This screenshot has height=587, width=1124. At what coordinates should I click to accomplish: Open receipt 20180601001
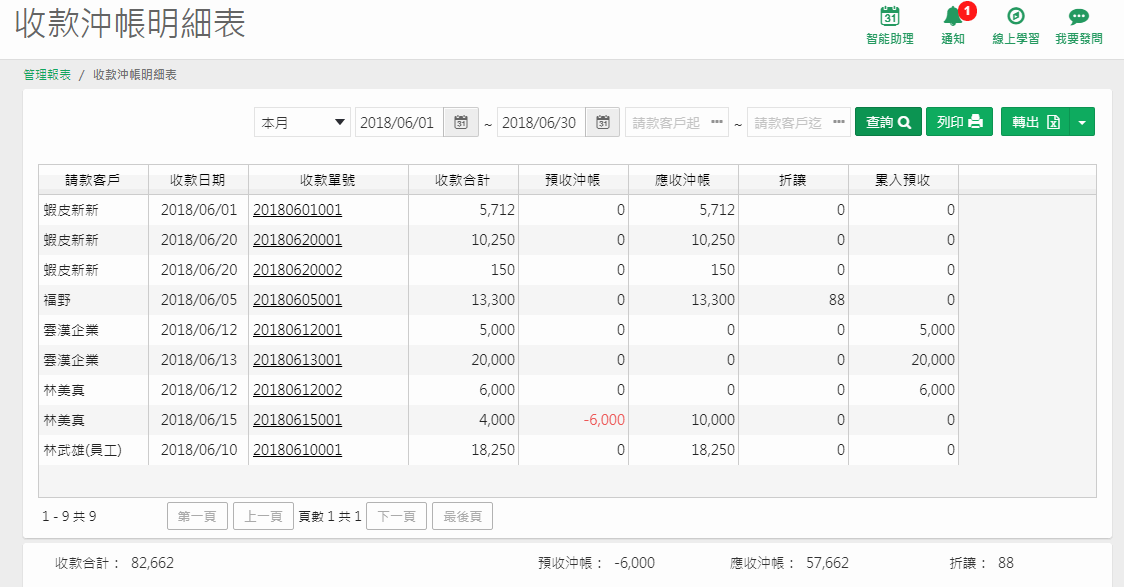click(297, 210)
